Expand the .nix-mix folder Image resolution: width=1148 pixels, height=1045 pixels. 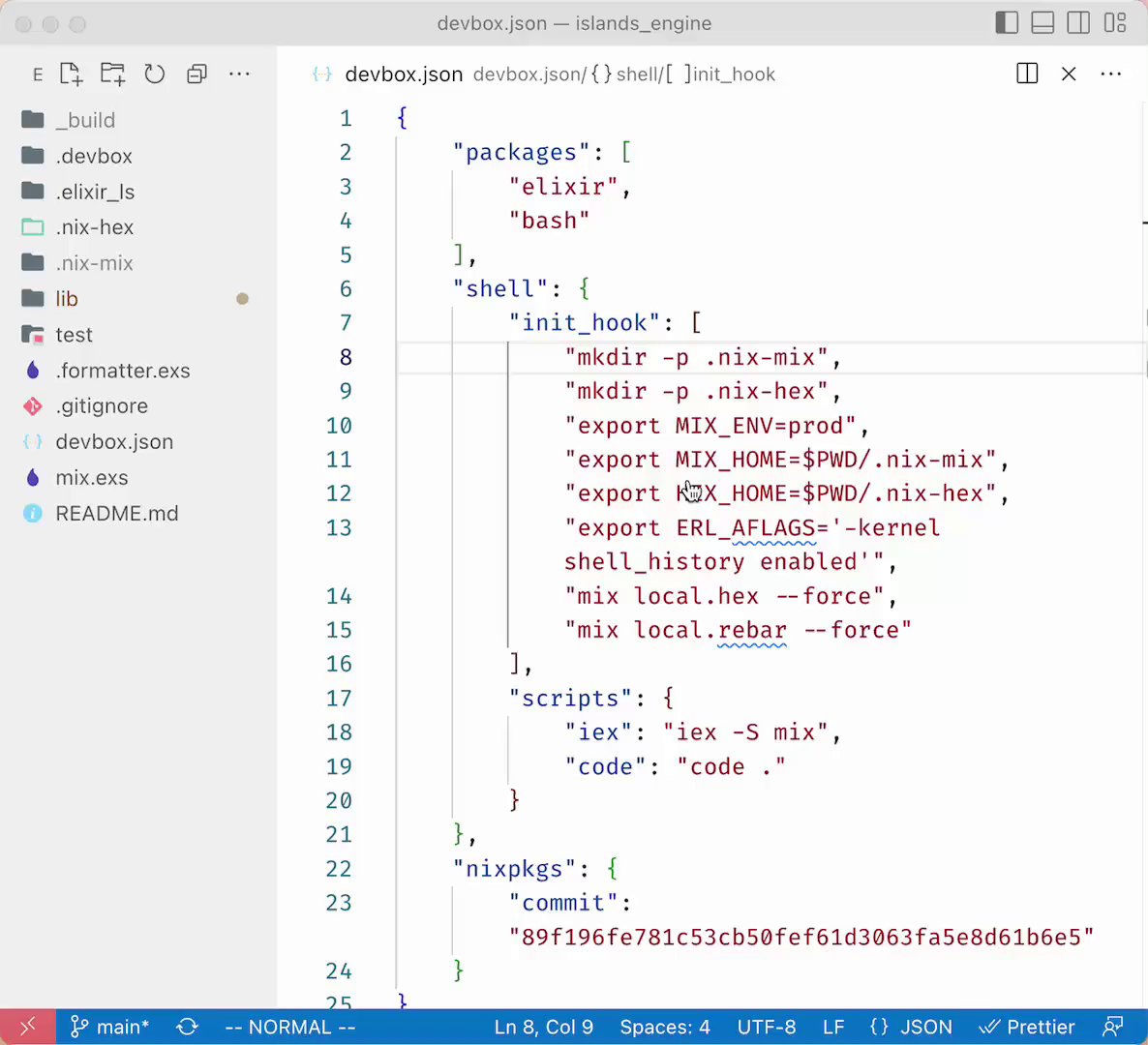(138, 263)
